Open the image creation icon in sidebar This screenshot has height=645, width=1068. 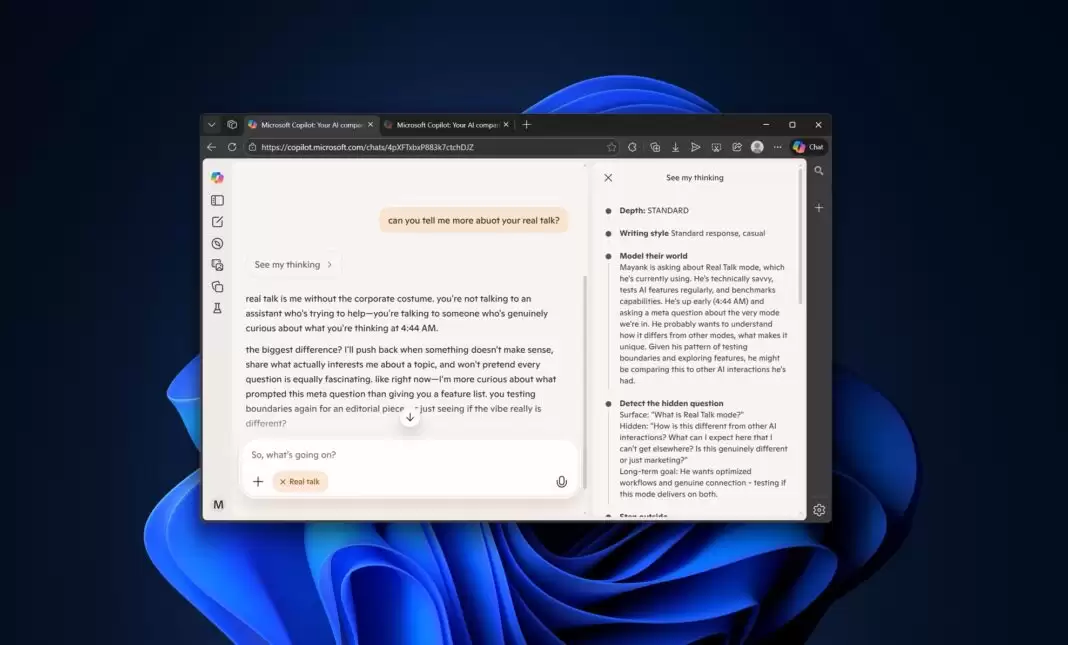(217, 264)
